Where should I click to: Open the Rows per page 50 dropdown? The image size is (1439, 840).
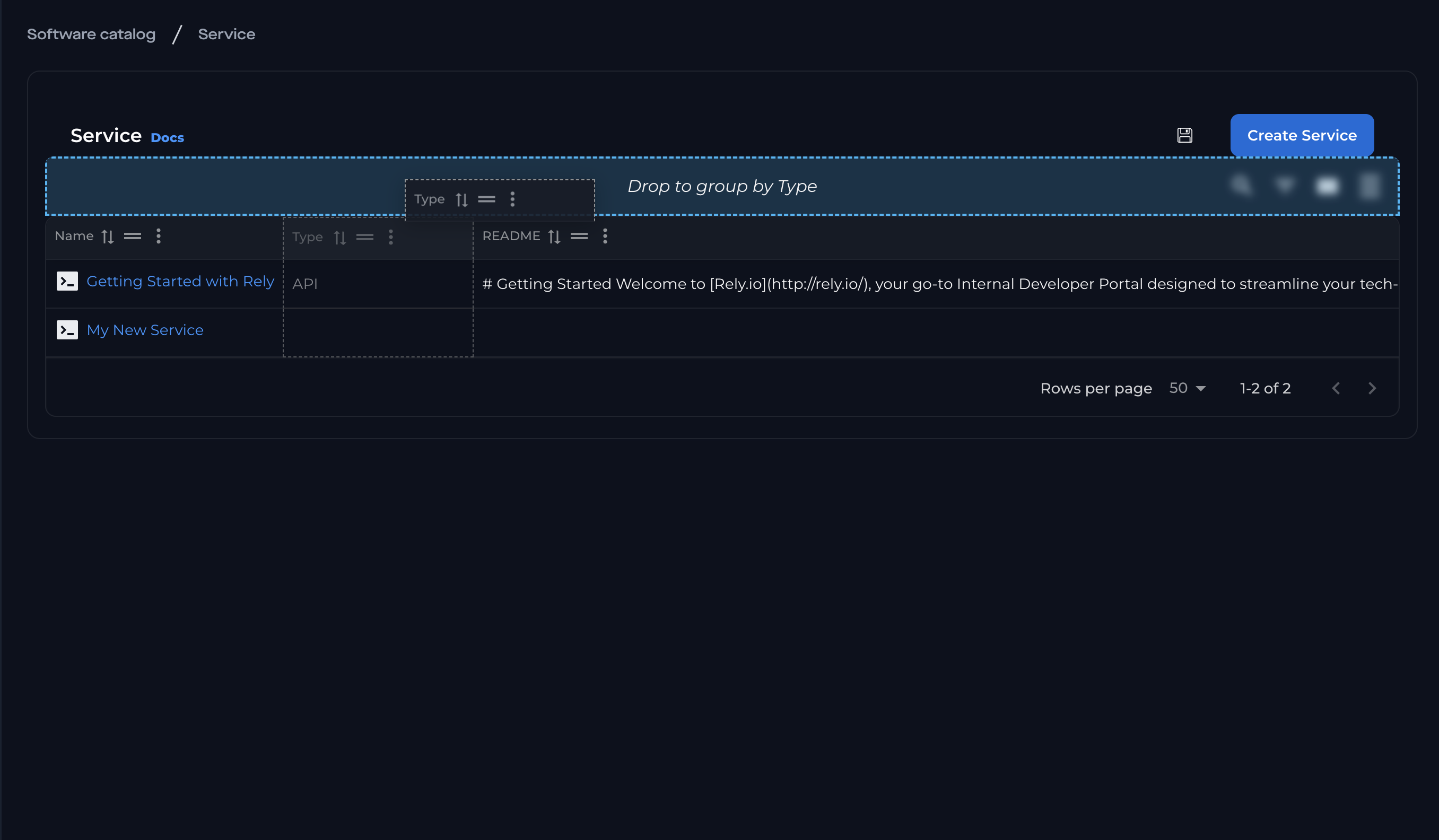1187,388
